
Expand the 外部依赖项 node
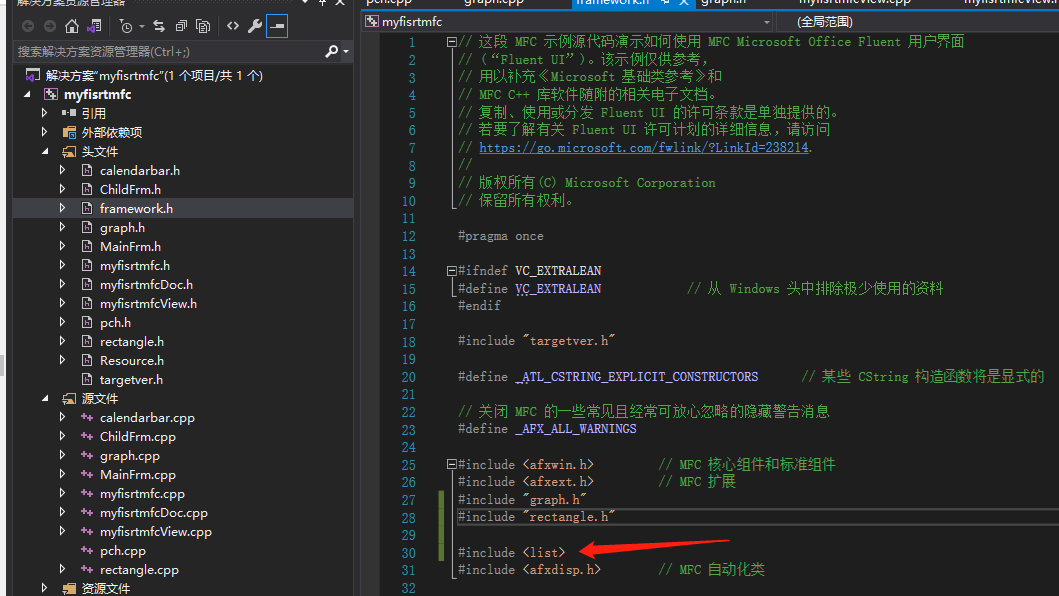(45, 132)
